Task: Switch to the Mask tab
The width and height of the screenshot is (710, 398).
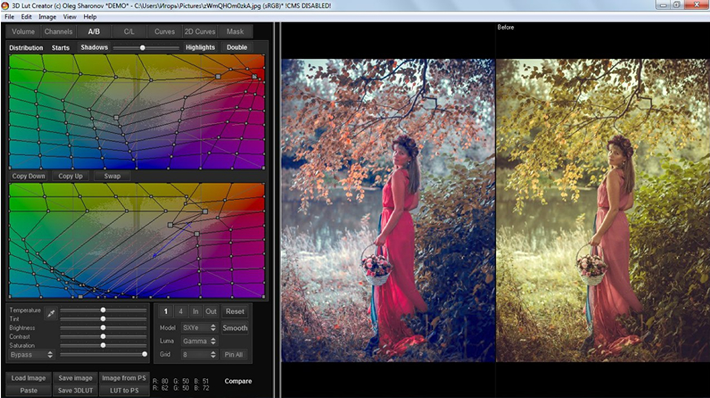Action: point(235,31)
